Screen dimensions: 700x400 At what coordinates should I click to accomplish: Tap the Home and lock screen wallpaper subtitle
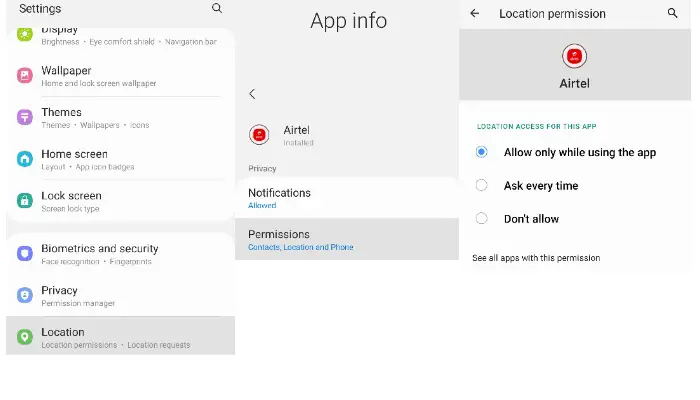click(99, 83)
